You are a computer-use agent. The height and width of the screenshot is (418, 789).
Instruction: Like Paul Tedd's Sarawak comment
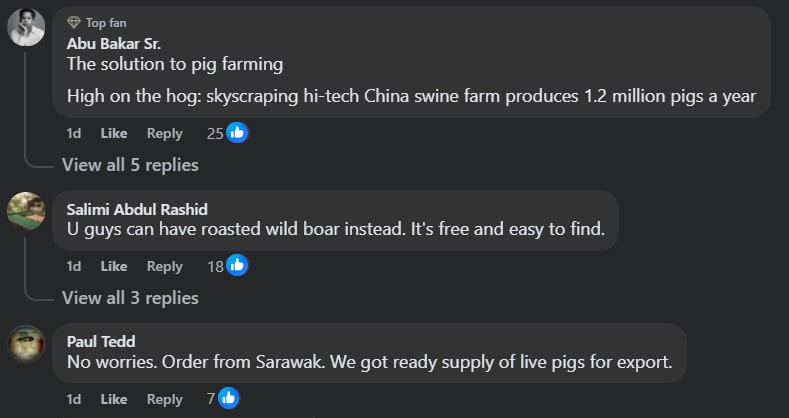point(114,399)
